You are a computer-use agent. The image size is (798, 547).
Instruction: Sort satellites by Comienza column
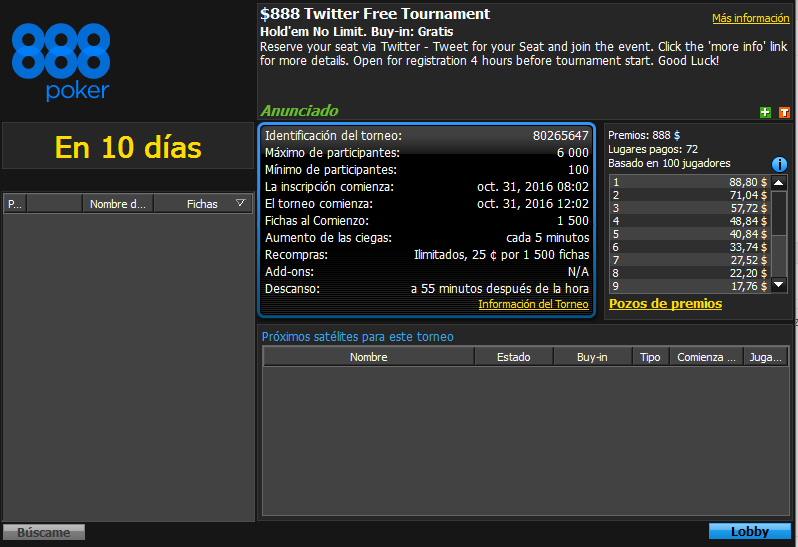click(706, 357)
